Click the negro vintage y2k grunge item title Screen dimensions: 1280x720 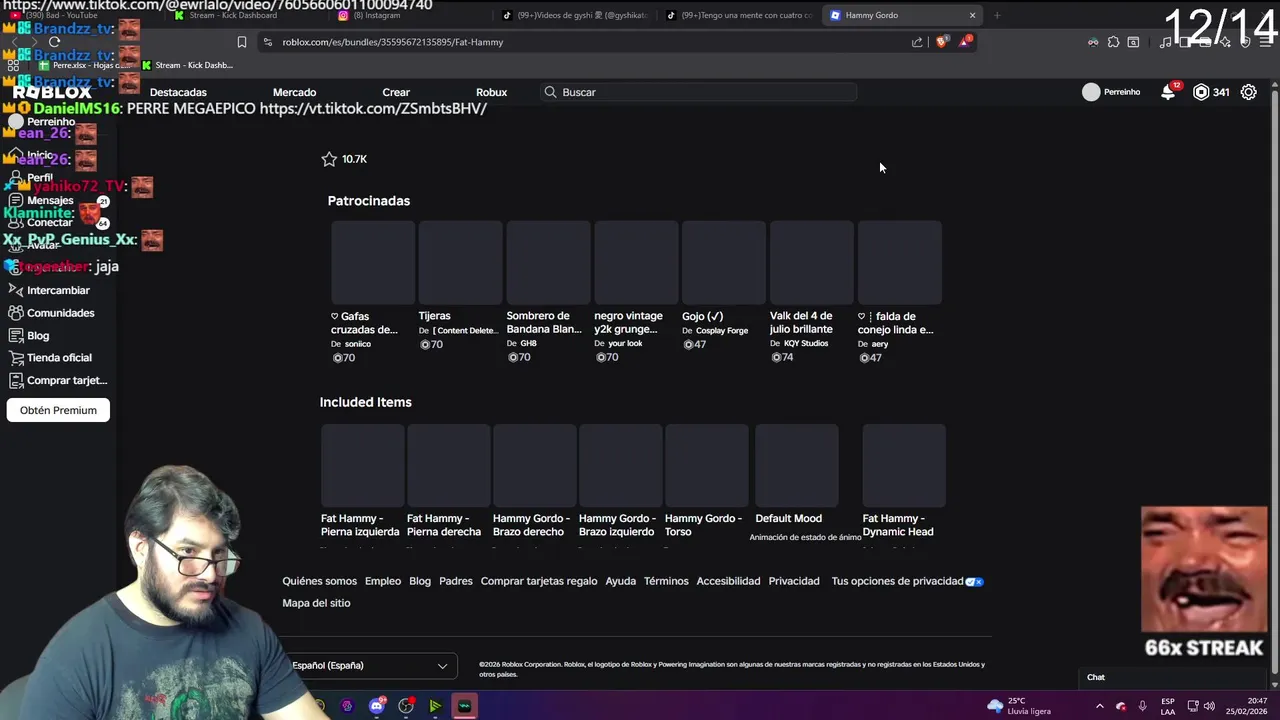tap(628, 323)
